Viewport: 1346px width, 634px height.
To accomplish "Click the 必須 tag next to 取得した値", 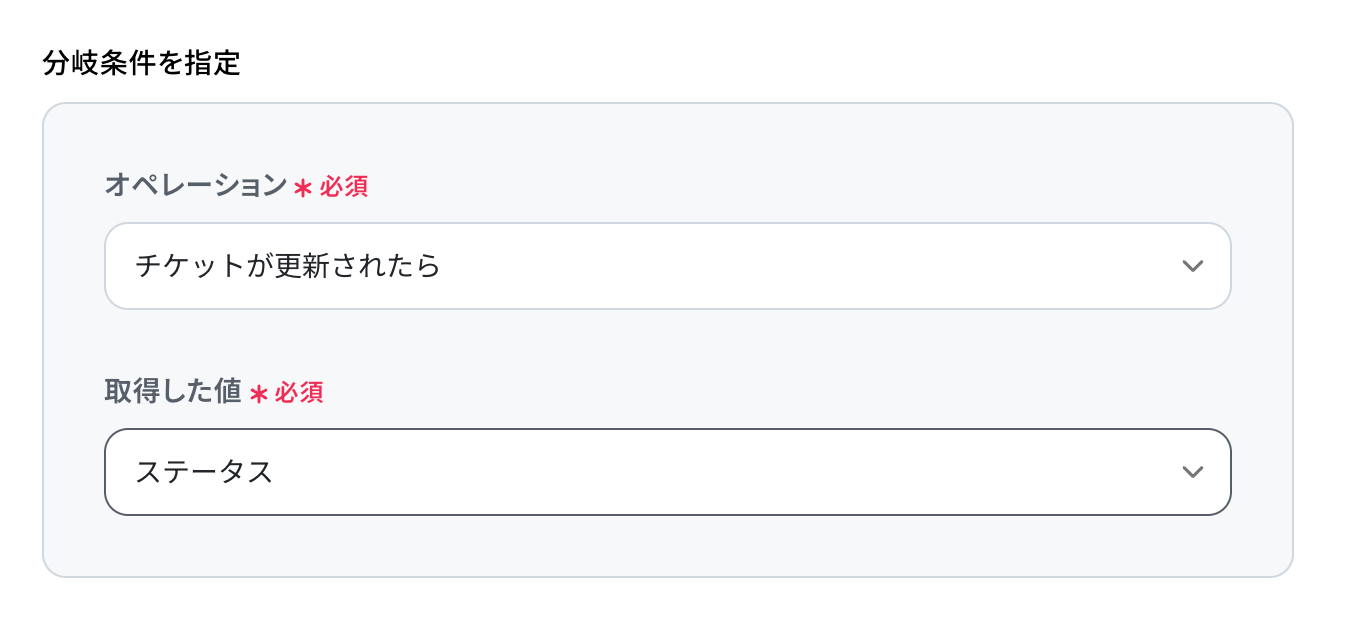I will (x=299, y=393).
